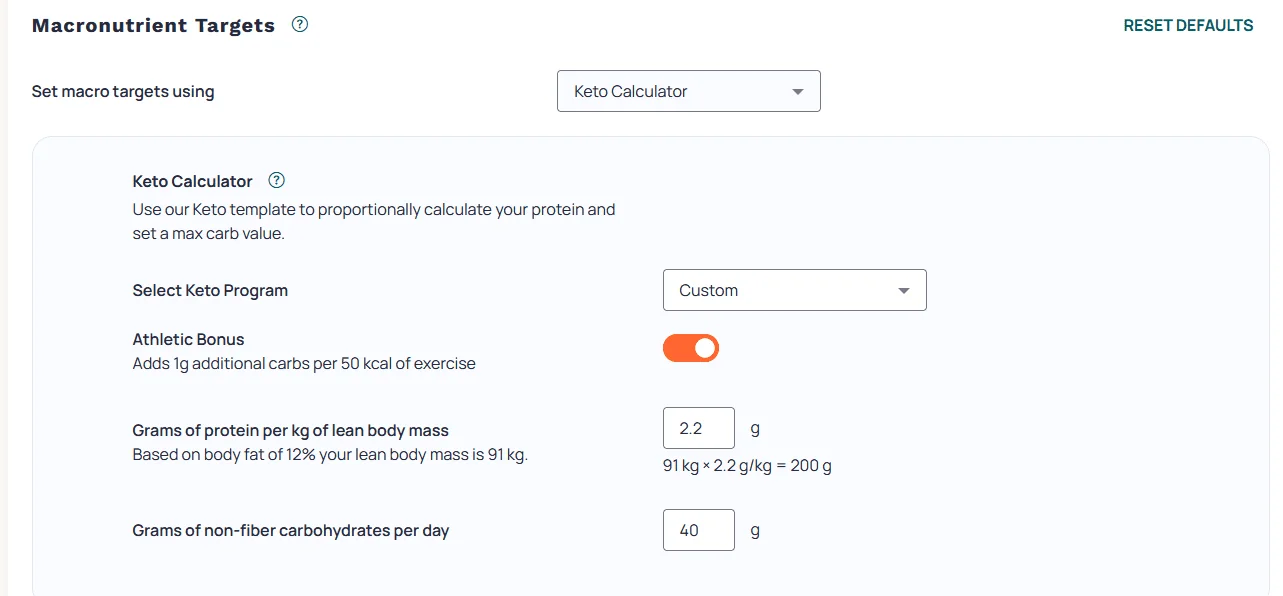Click Grams of non-fiber carbohydrates per day label
1283x596 pixels.
(x=291, y=530)
